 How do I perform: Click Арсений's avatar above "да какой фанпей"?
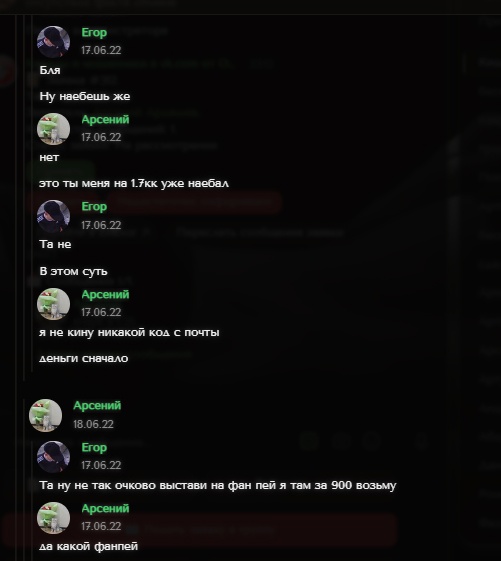tap(53, 518)
